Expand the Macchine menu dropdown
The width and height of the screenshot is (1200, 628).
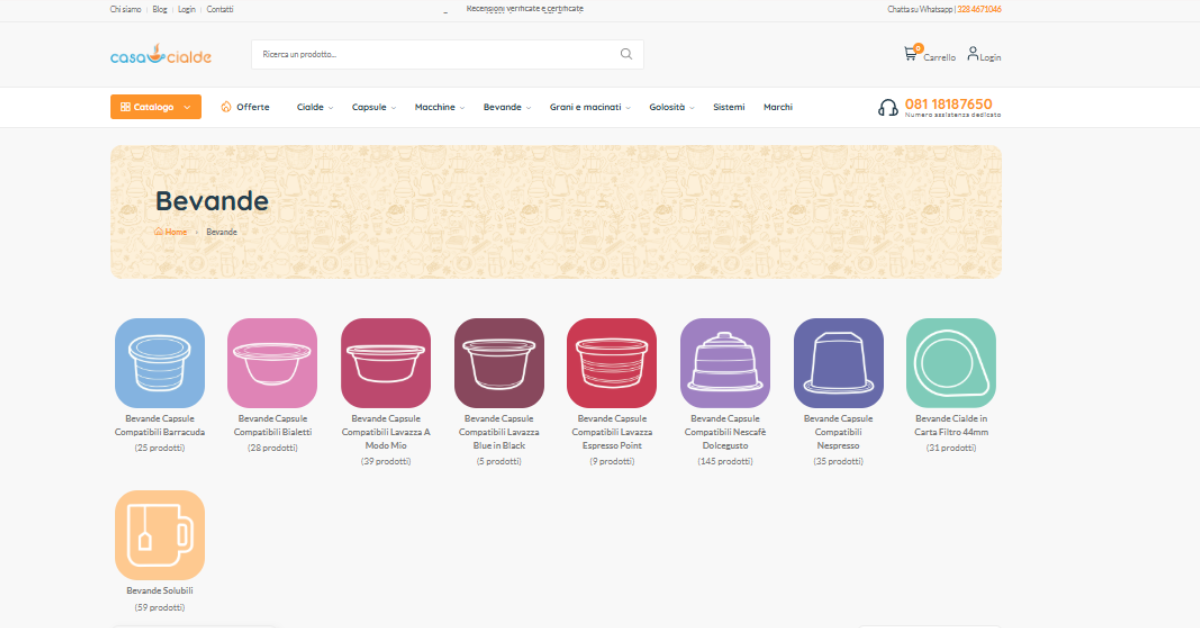[440, 107]
